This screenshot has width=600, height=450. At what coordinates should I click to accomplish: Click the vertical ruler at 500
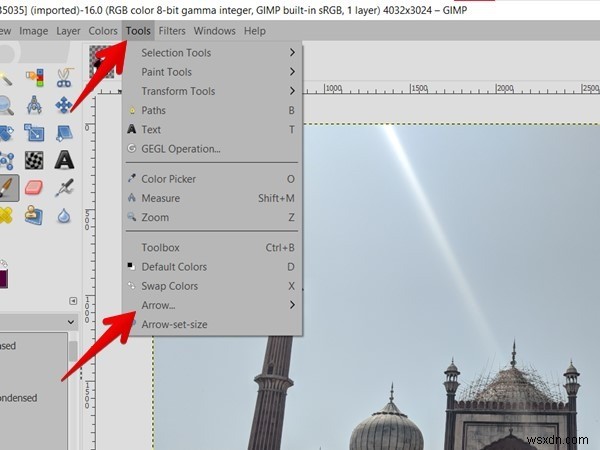(88, 220)
